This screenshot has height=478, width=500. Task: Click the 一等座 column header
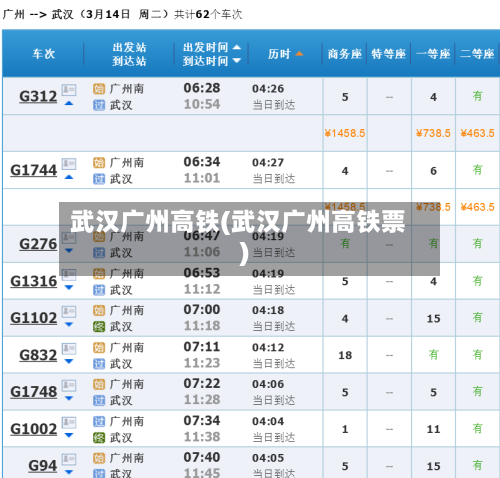click(x=433, y=54)
